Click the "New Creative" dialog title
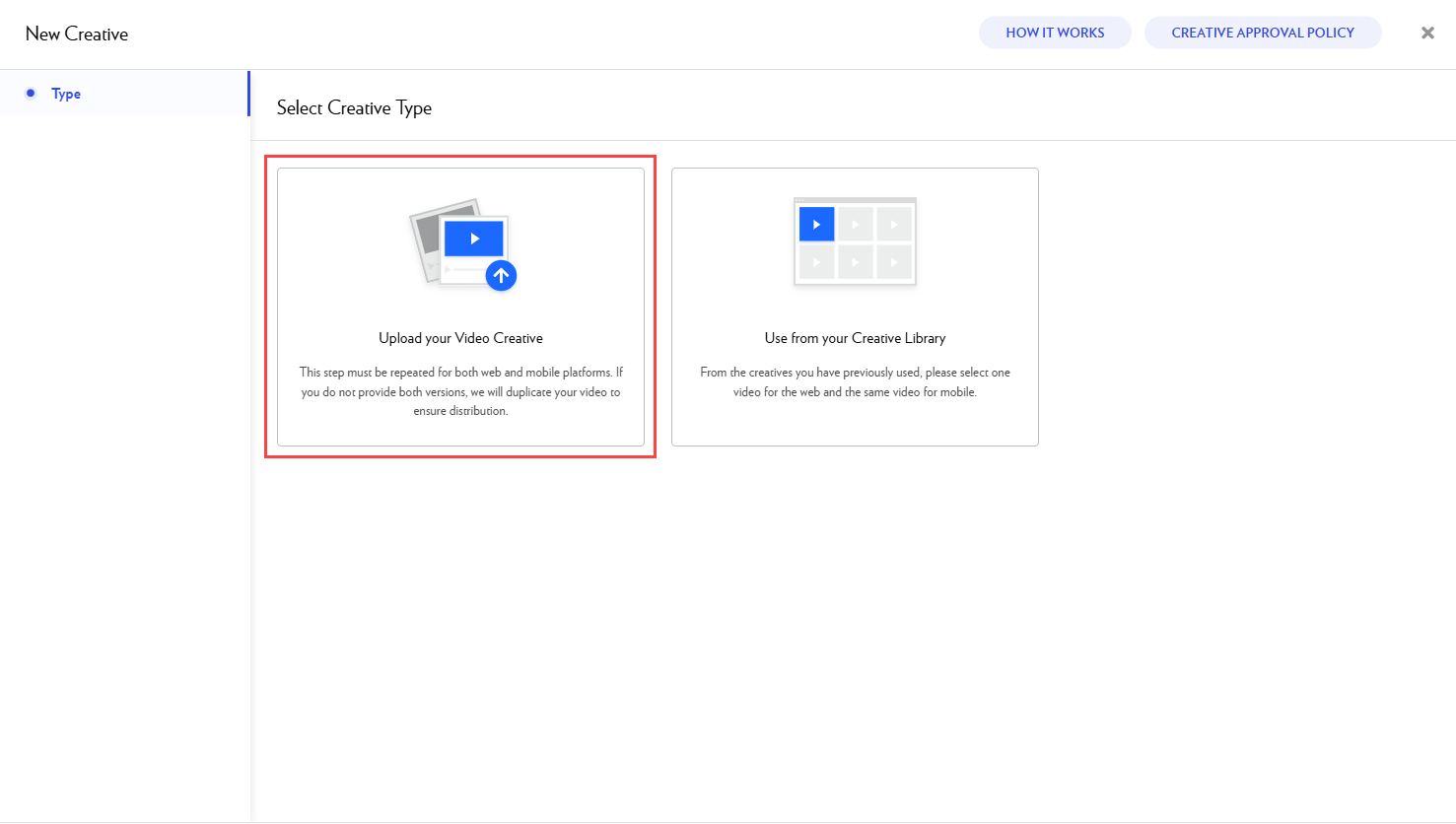The height and width of the screenshot is (824, 1456). (77, 34)
